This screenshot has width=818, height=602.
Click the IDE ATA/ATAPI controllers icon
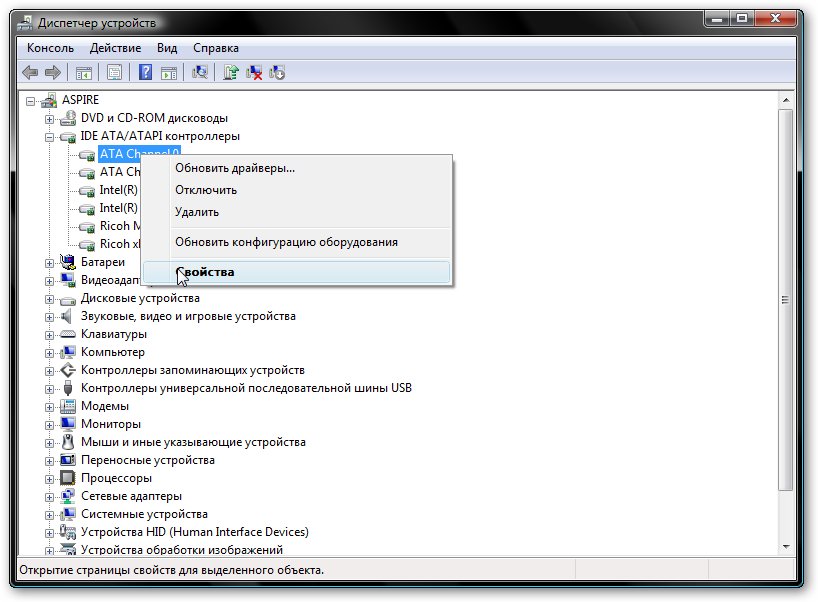click(68, 136)
